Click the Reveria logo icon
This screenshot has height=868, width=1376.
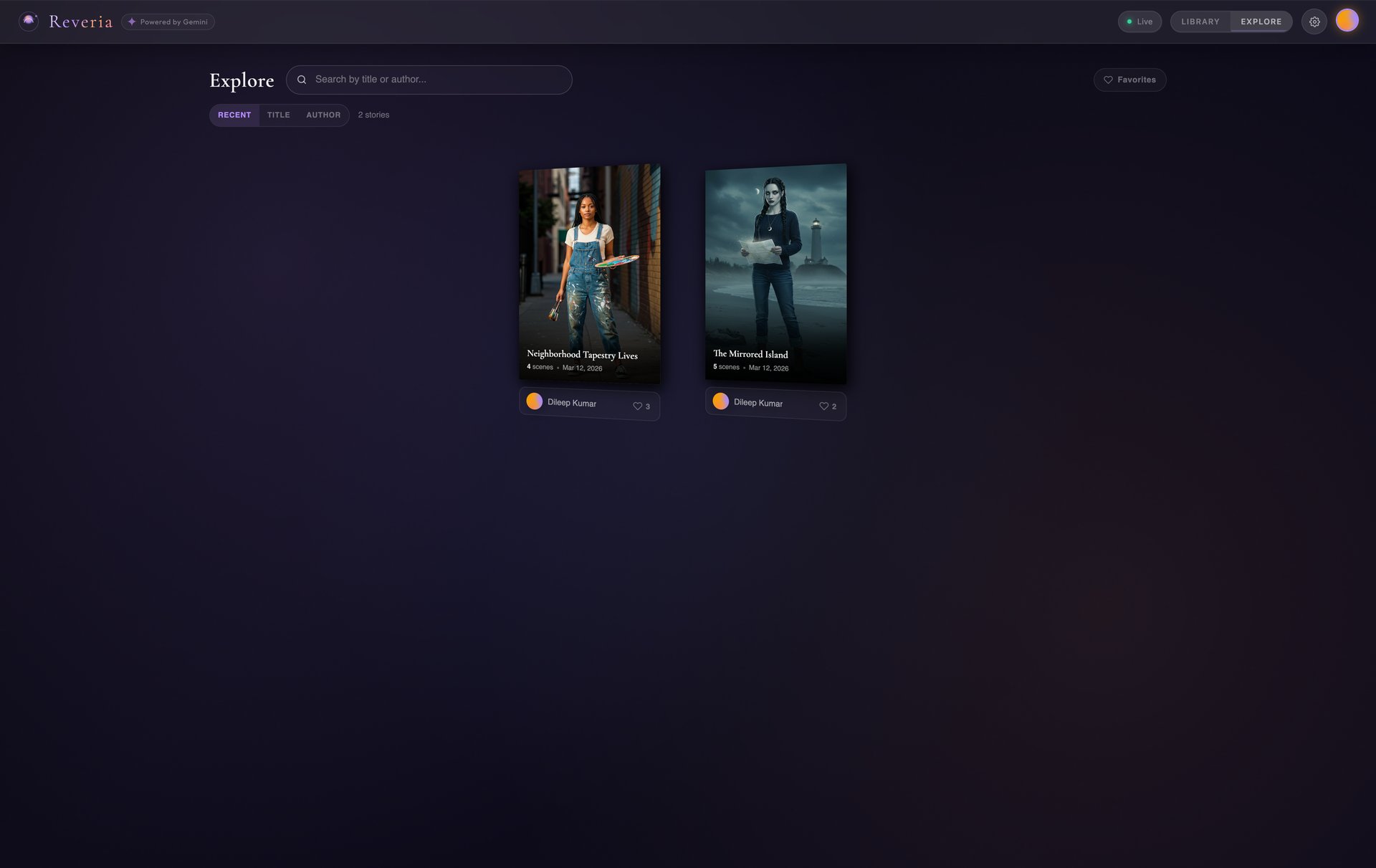pos(29,22)
